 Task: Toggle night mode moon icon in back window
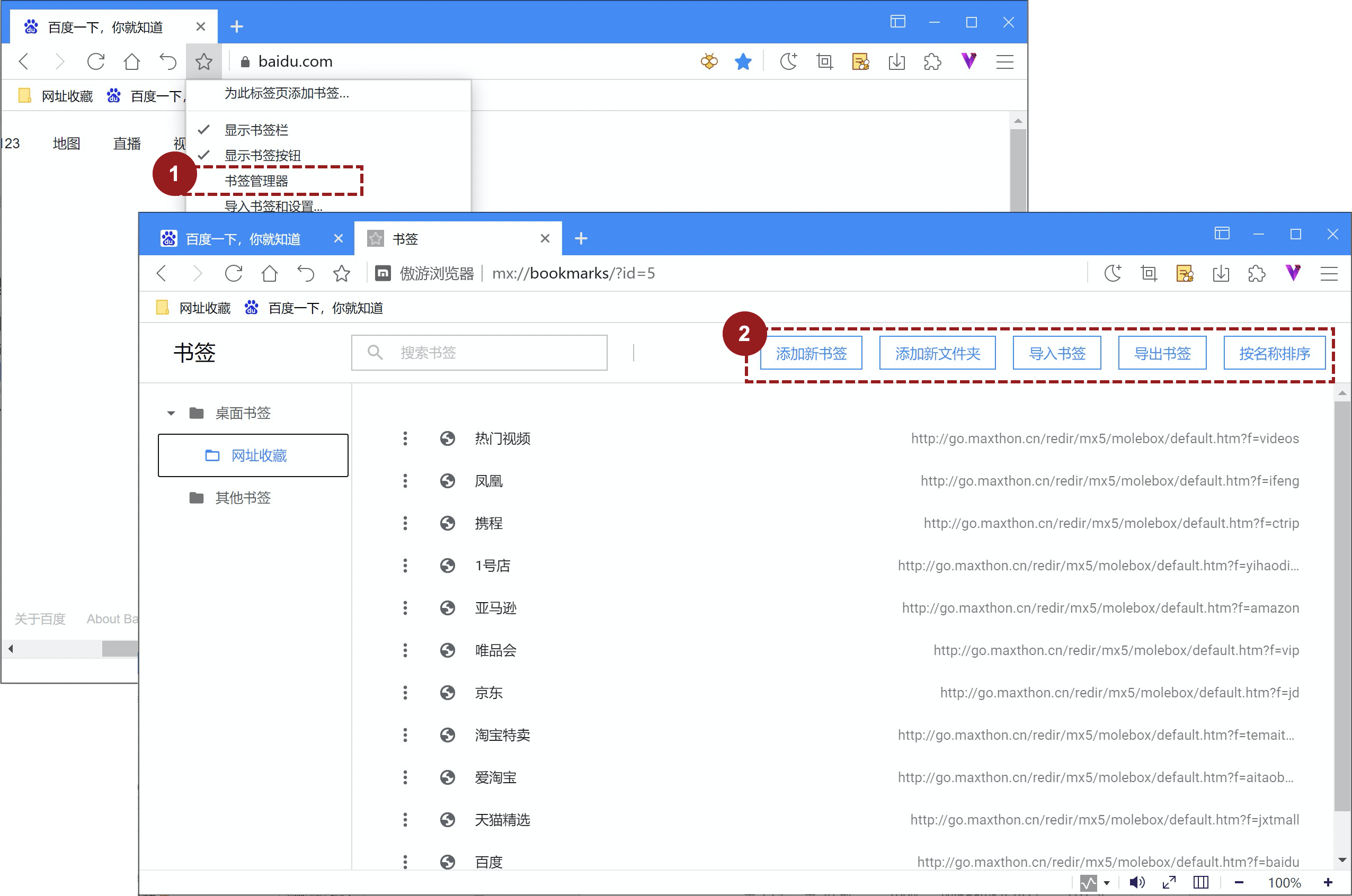click(x=789, y=61)
